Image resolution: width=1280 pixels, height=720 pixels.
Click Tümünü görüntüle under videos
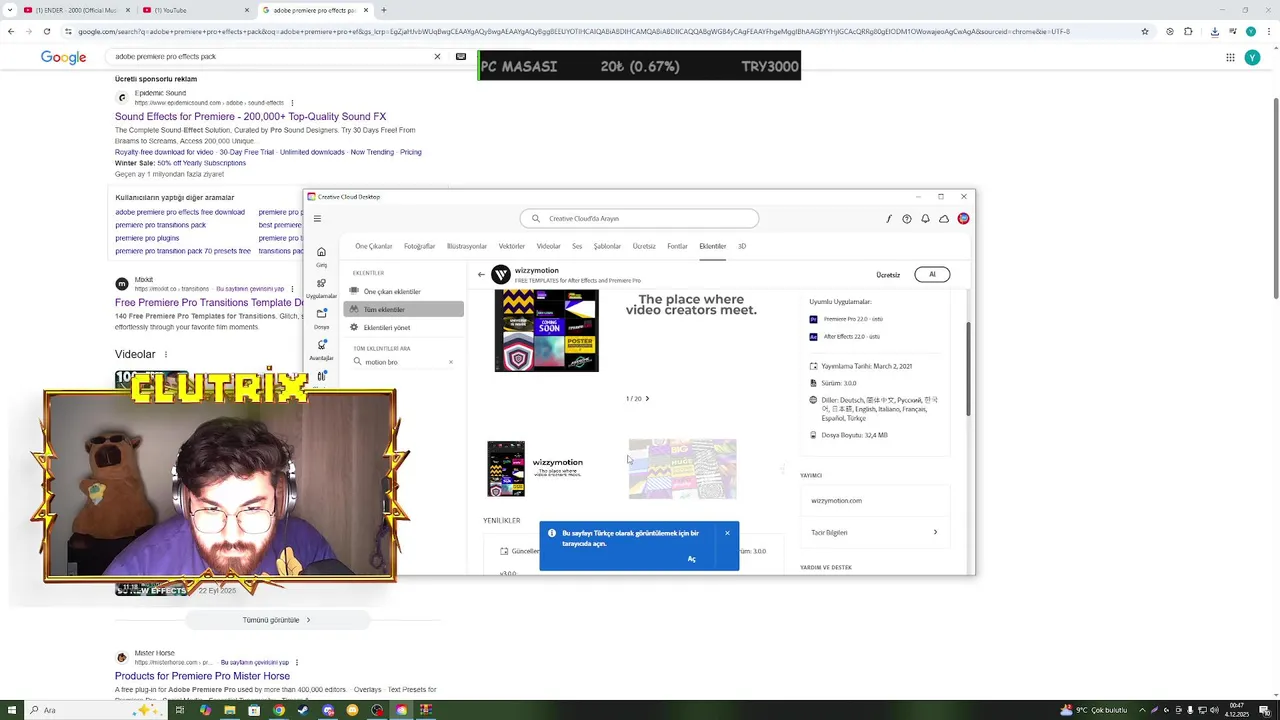pos(276,620)
